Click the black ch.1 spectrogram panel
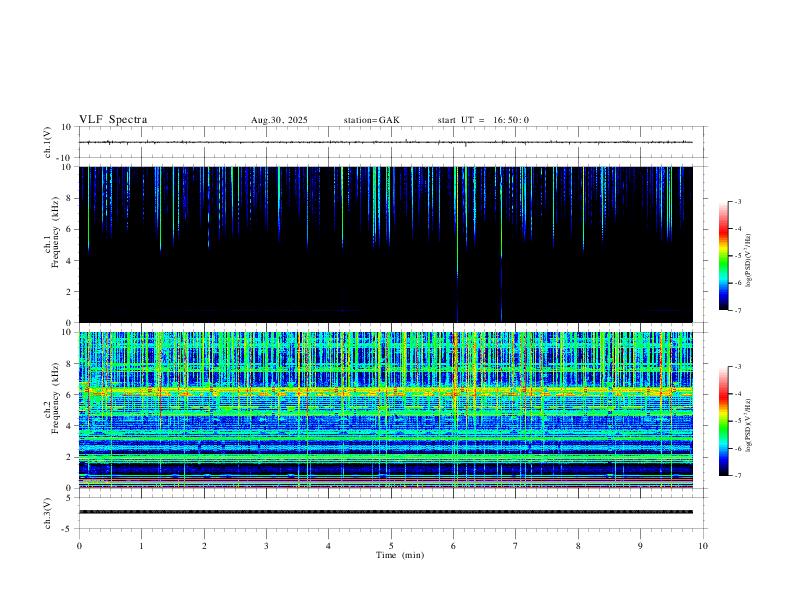 pos(386,244)
